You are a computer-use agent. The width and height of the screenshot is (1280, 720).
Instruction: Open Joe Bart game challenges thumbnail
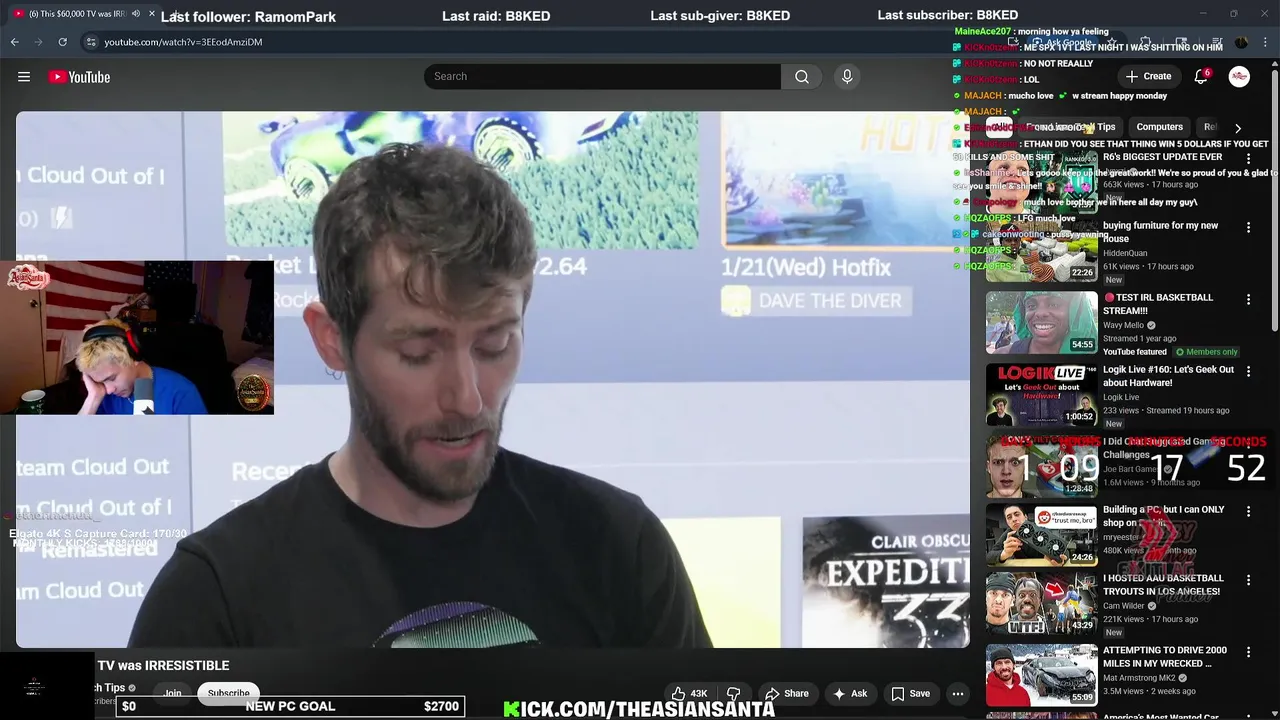pyautogui.click(x=1042, y=466)
